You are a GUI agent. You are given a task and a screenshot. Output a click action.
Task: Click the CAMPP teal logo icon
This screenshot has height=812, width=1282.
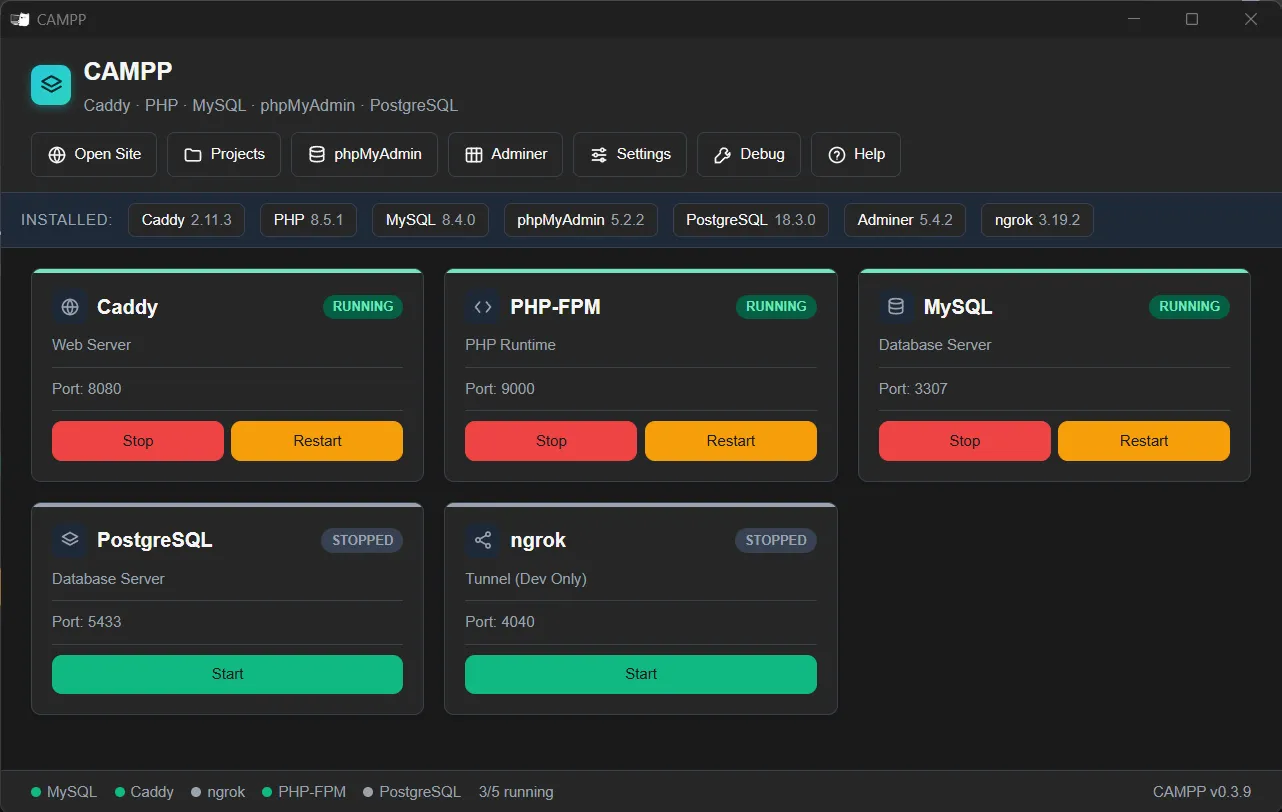pyautogui.click(x=51, y=85)
